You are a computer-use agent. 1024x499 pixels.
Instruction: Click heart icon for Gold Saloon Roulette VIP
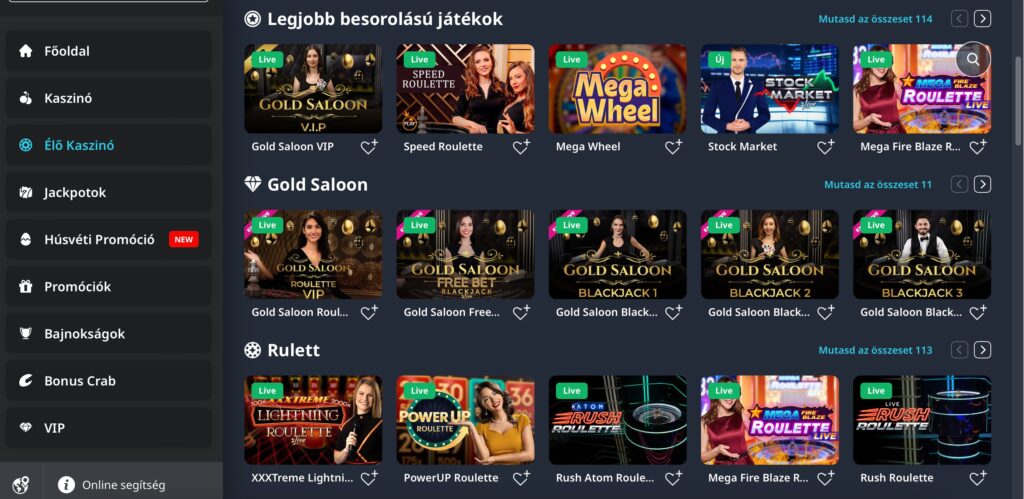(x=369, y=313)
